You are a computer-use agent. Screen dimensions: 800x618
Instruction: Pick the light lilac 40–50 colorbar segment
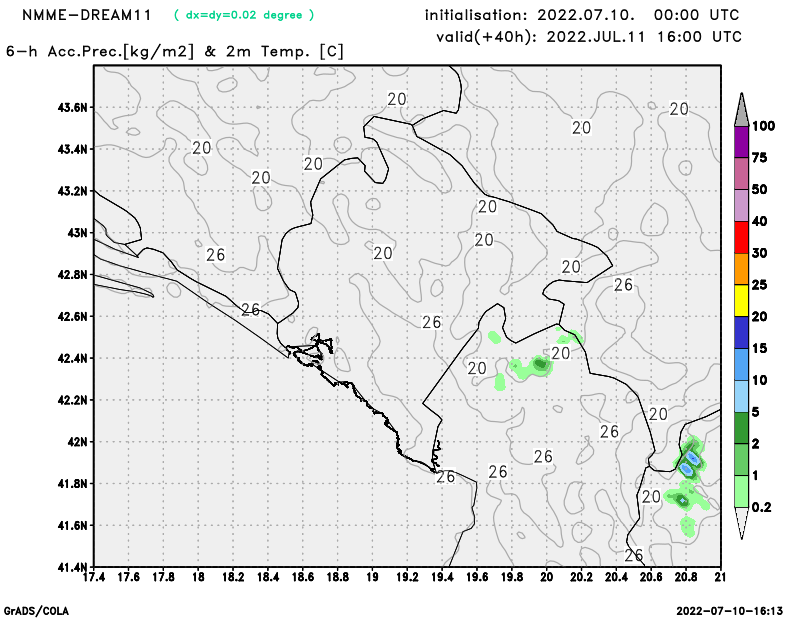point(741,206)
